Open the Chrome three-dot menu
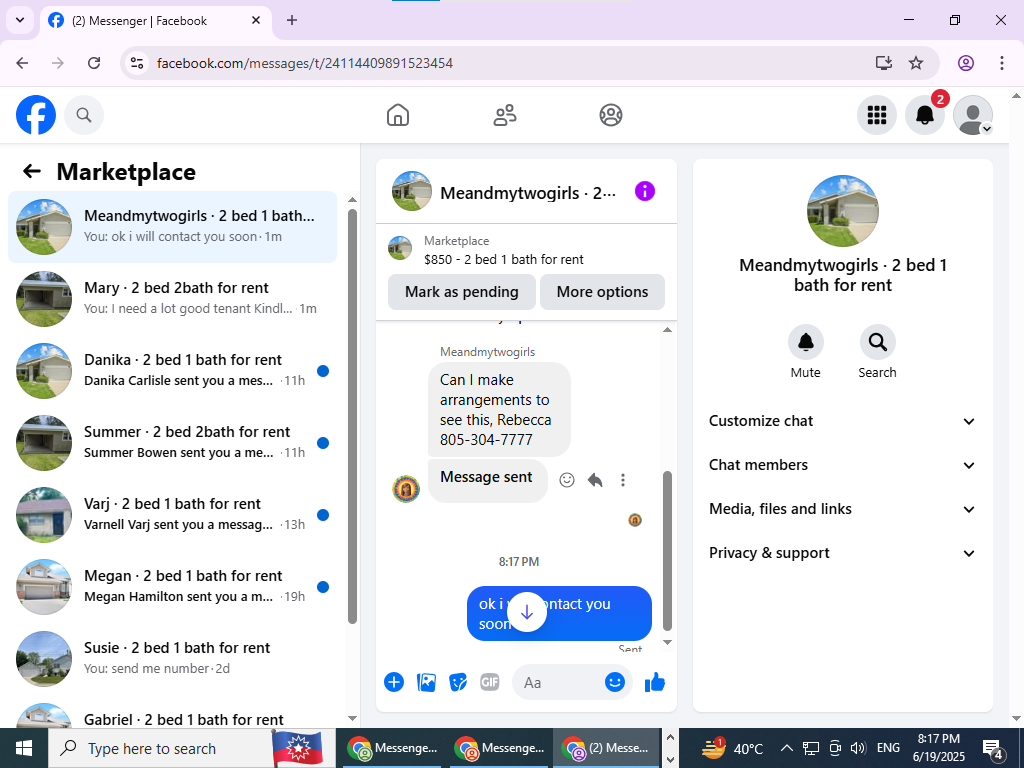Screen dimensions: 1024x768 [x=1002, y=63]
